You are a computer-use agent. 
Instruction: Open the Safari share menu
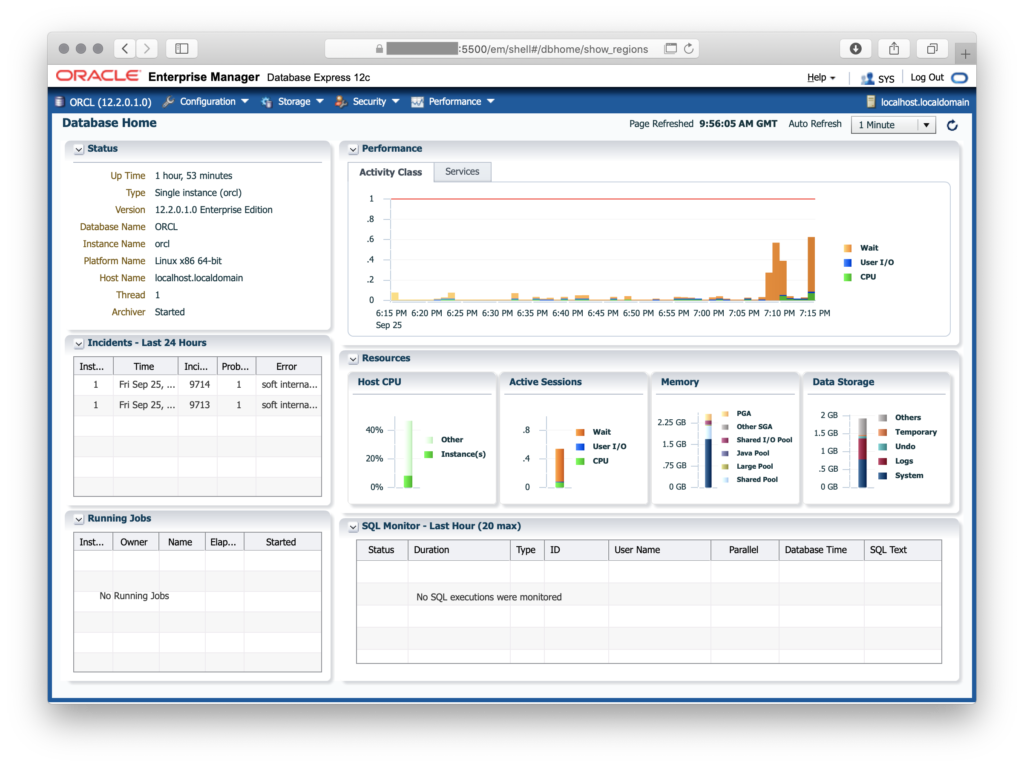tap(894, 48)
